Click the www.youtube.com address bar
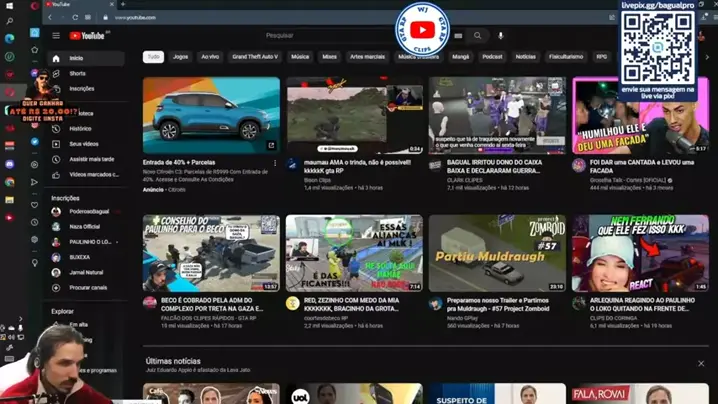 point(135,17)
